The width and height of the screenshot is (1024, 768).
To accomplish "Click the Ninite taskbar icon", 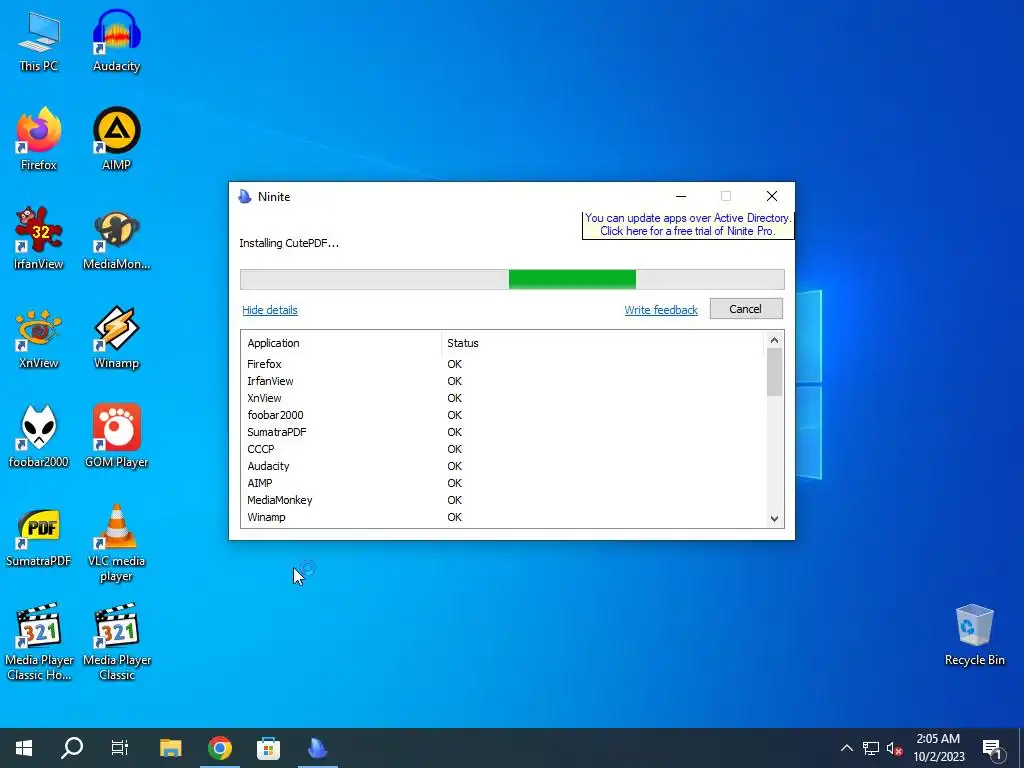I will [317, 748].
